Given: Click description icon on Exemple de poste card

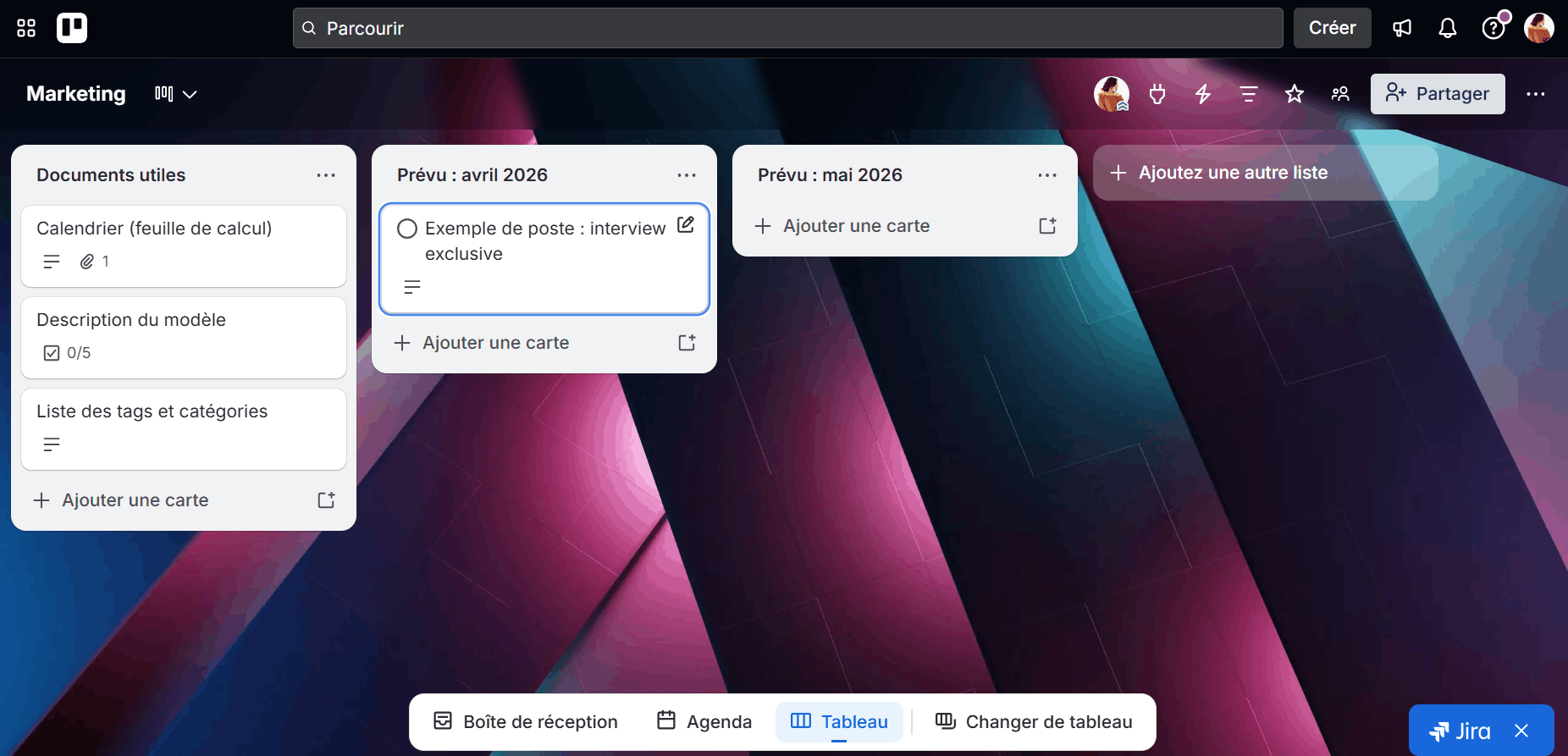Looking at the screenshot, I should (412, 287).
